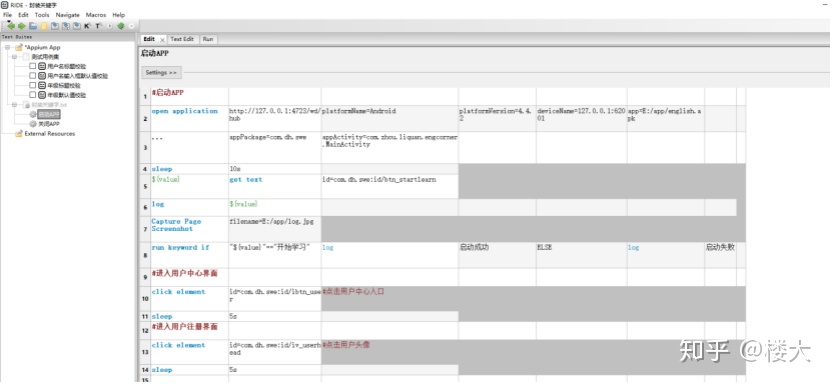Click the '${value}' cell in row 5

pos(190,186)
